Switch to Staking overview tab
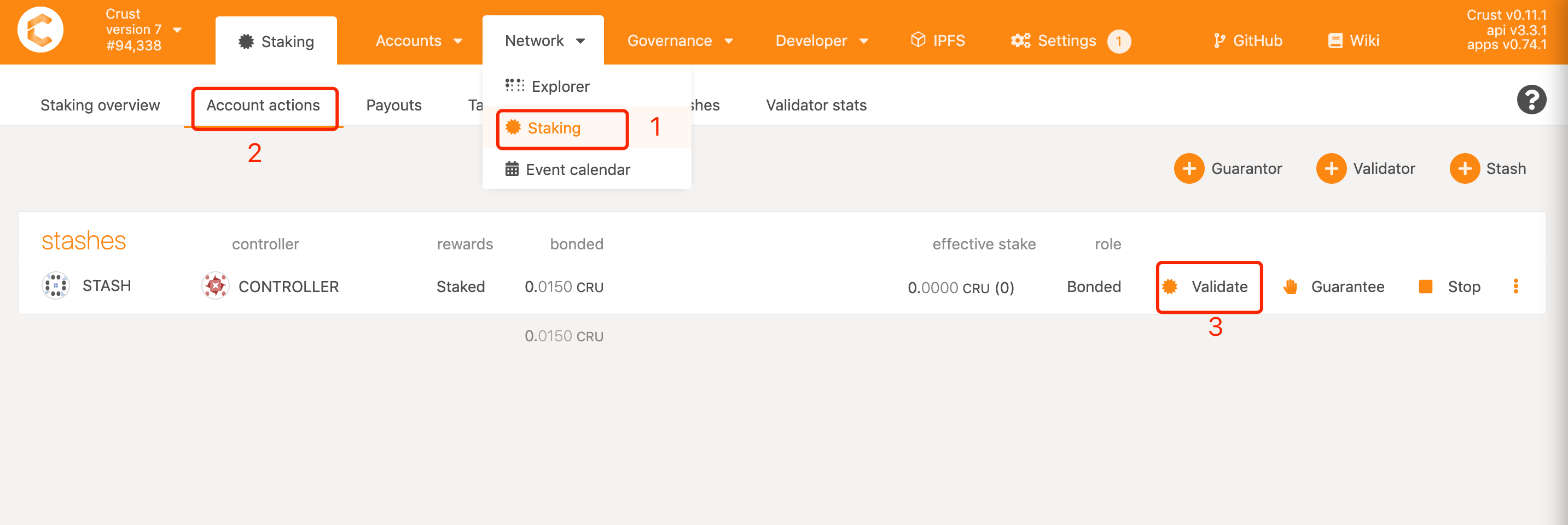 [100, 105]
